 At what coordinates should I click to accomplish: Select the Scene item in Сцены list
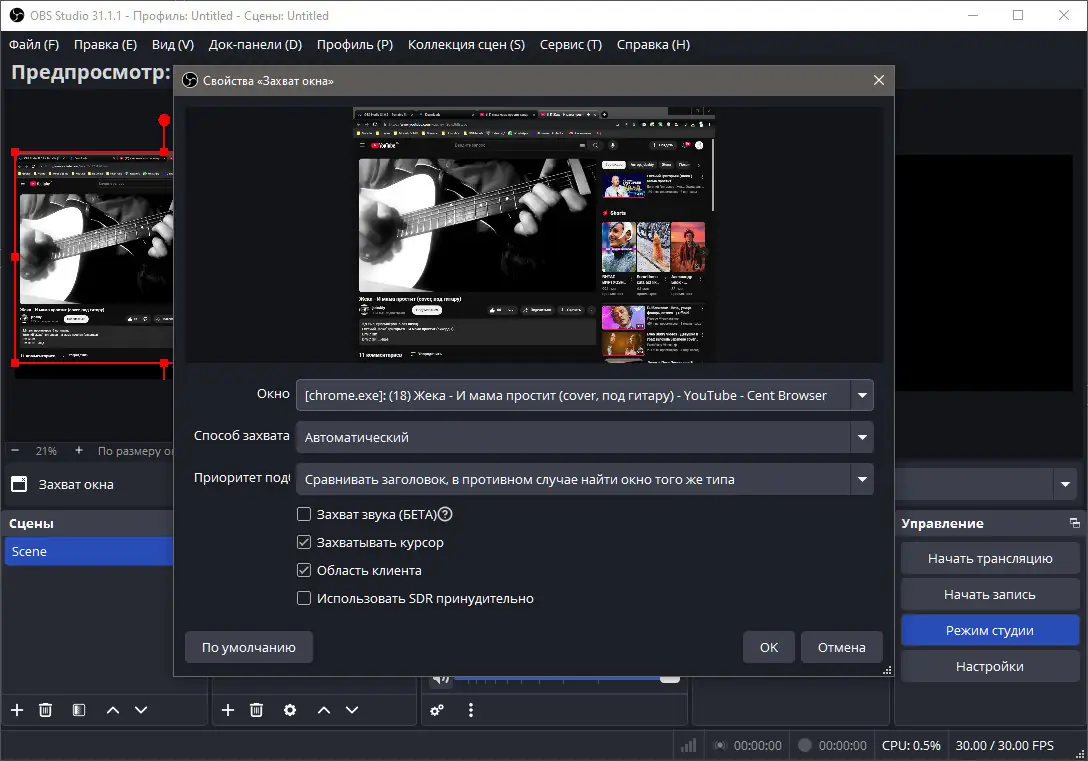(x=89, y=551)
